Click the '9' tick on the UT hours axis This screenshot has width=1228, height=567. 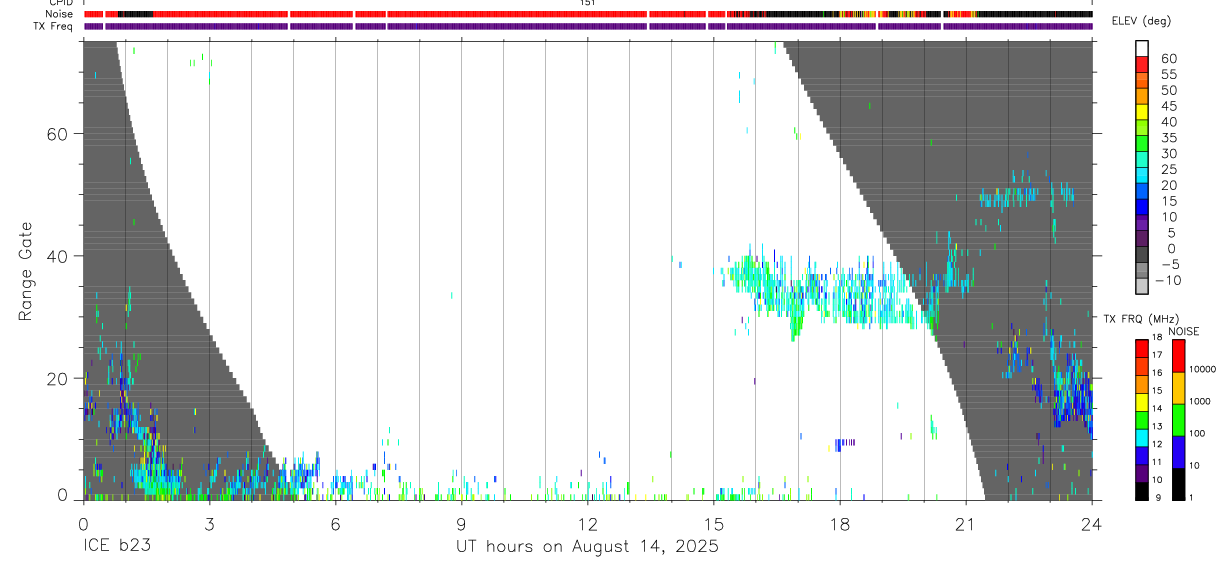[461, 523]
